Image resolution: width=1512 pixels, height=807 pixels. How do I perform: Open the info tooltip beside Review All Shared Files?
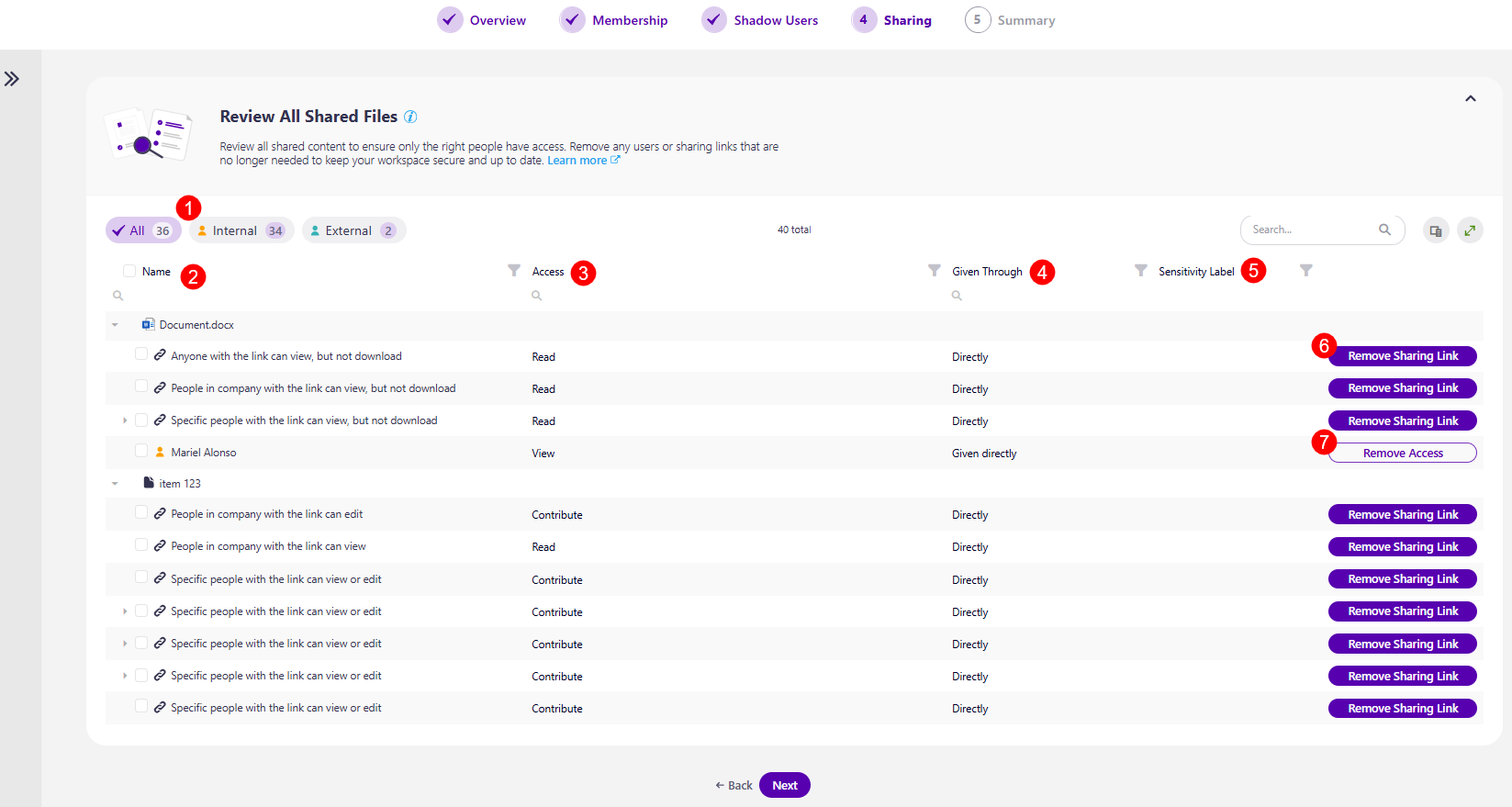pos(410,117)
